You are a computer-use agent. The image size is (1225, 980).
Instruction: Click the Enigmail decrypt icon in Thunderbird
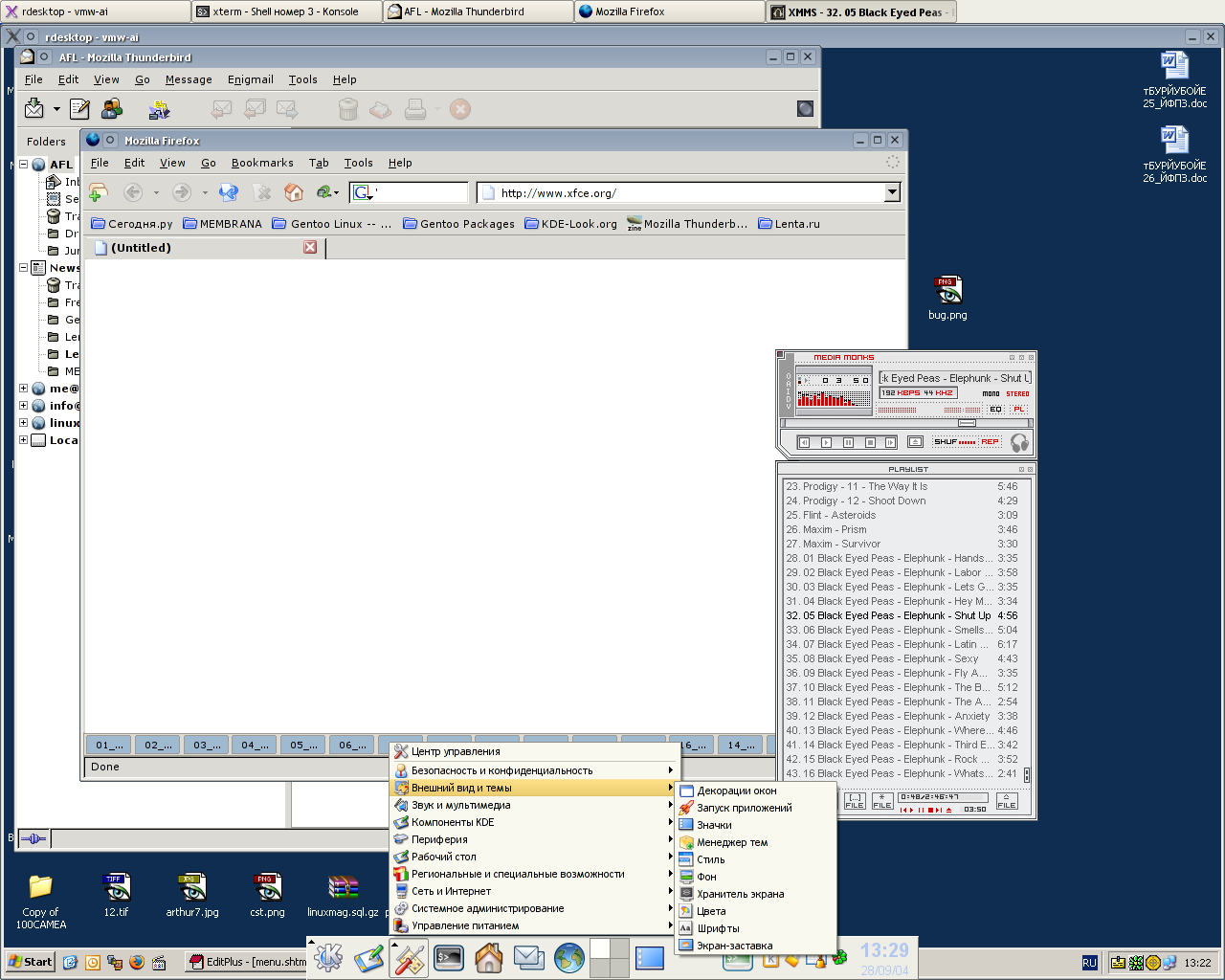coord(159,109)
